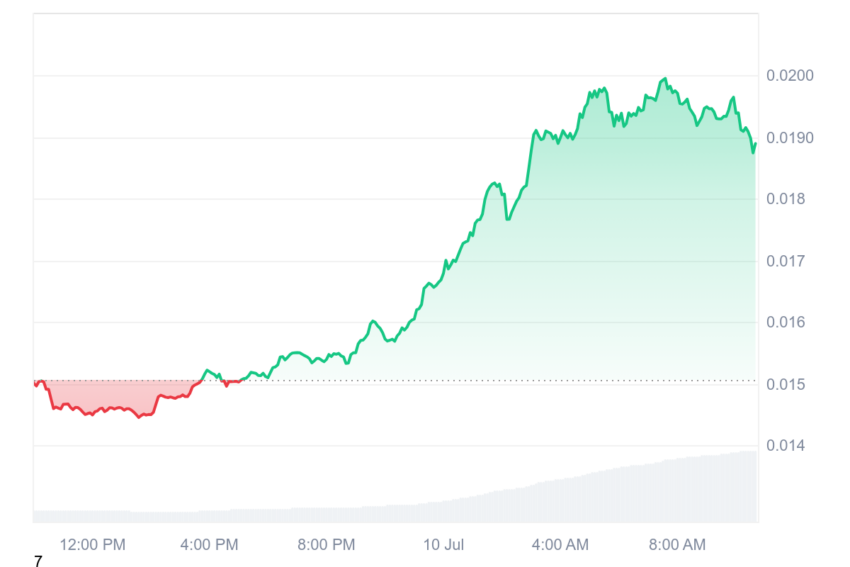
Task: Click the 4:00 PM time label
Action: coord(209,544)
